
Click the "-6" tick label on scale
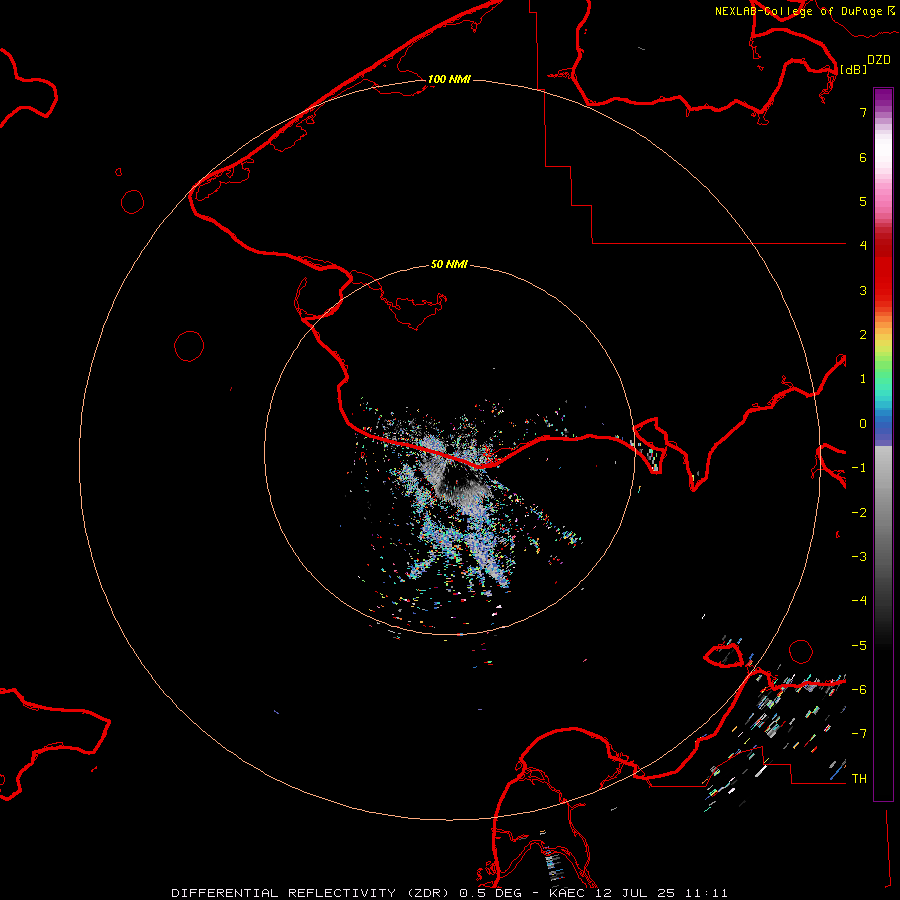click(859, 690)
